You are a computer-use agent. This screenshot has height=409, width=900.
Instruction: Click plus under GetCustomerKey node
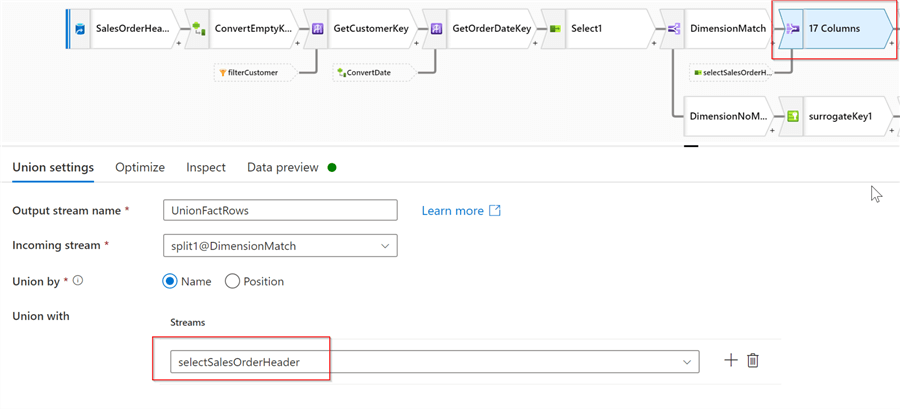[x=416, y=43]
